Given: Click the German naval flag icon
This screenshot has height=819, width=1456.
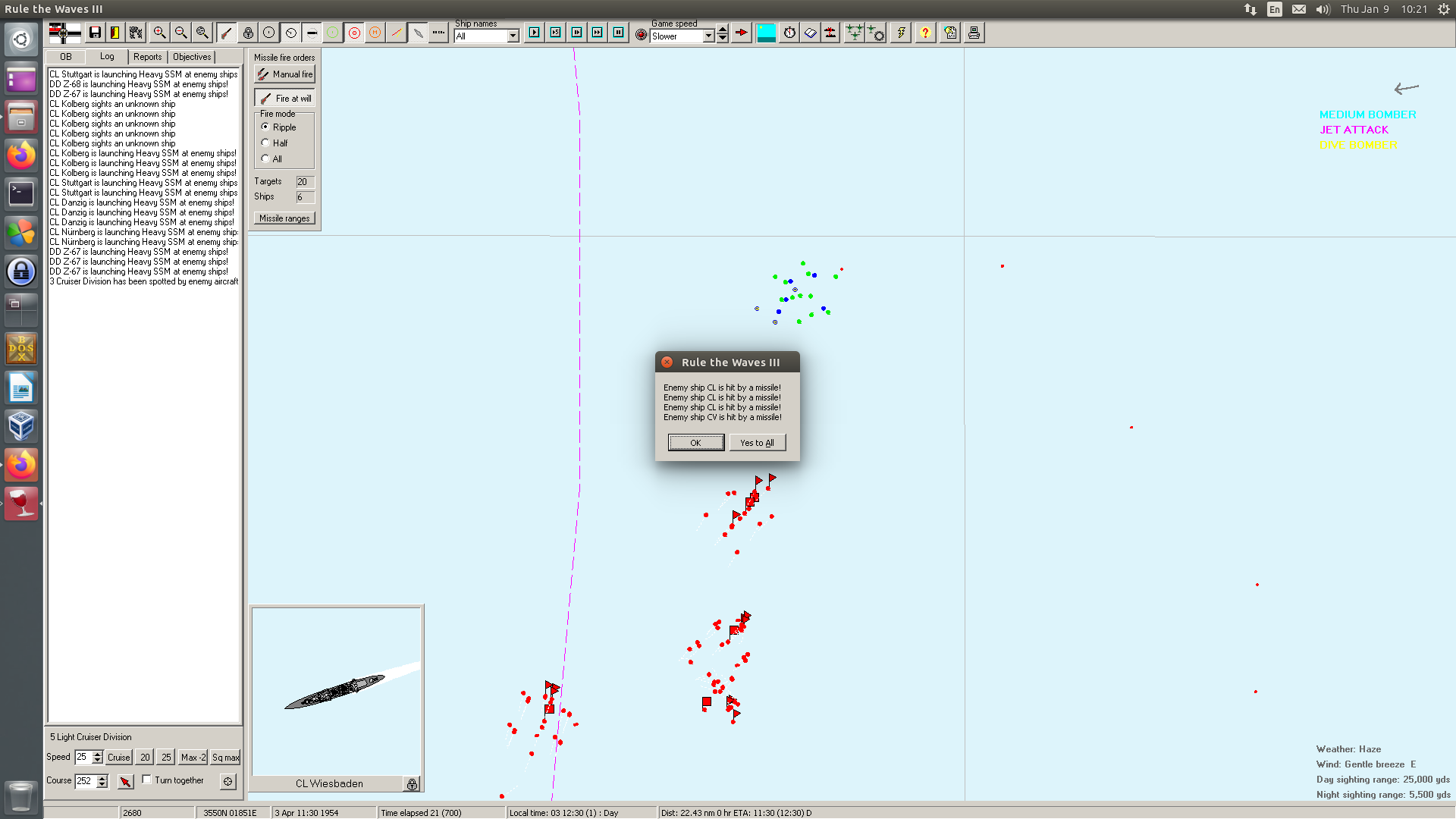Looking at the screenshot, I should coord(64,33).
